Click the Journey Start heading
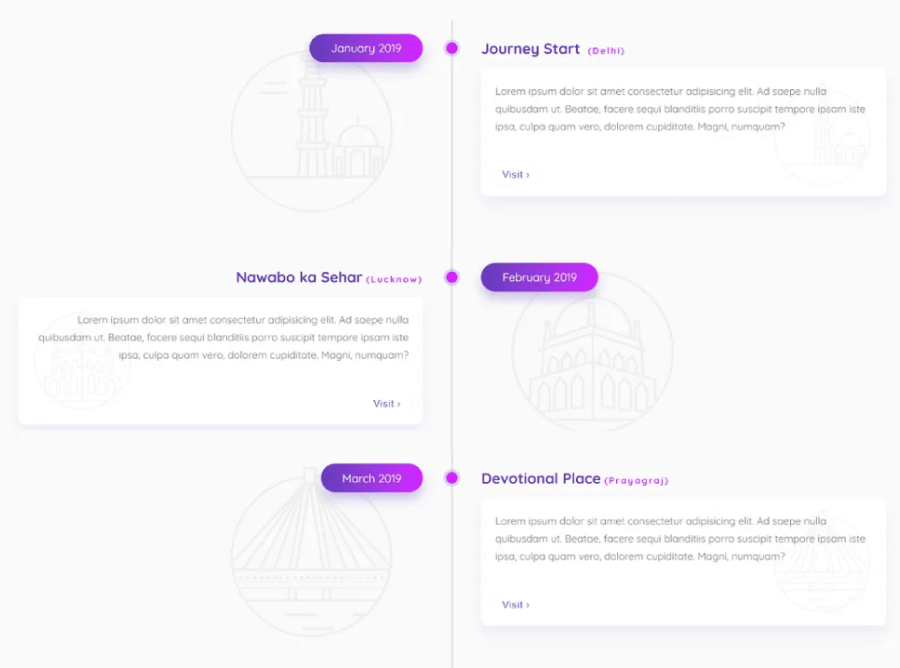 click(531, 49)
